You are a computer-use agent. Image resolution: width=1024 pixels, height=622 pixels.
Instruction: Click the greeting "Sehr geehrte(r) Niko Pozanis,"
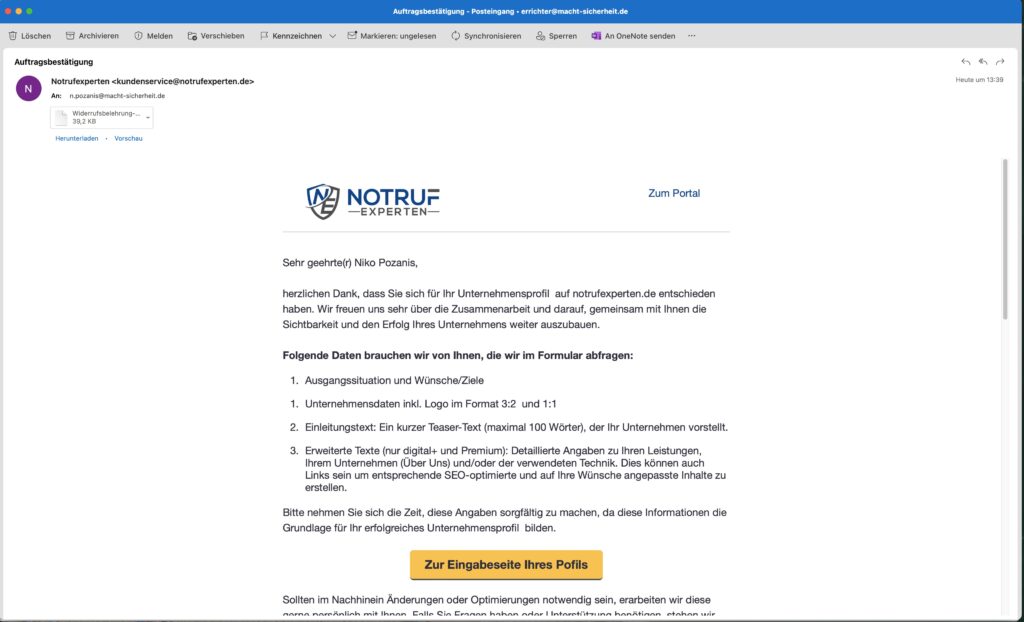[x=350, y=263]
